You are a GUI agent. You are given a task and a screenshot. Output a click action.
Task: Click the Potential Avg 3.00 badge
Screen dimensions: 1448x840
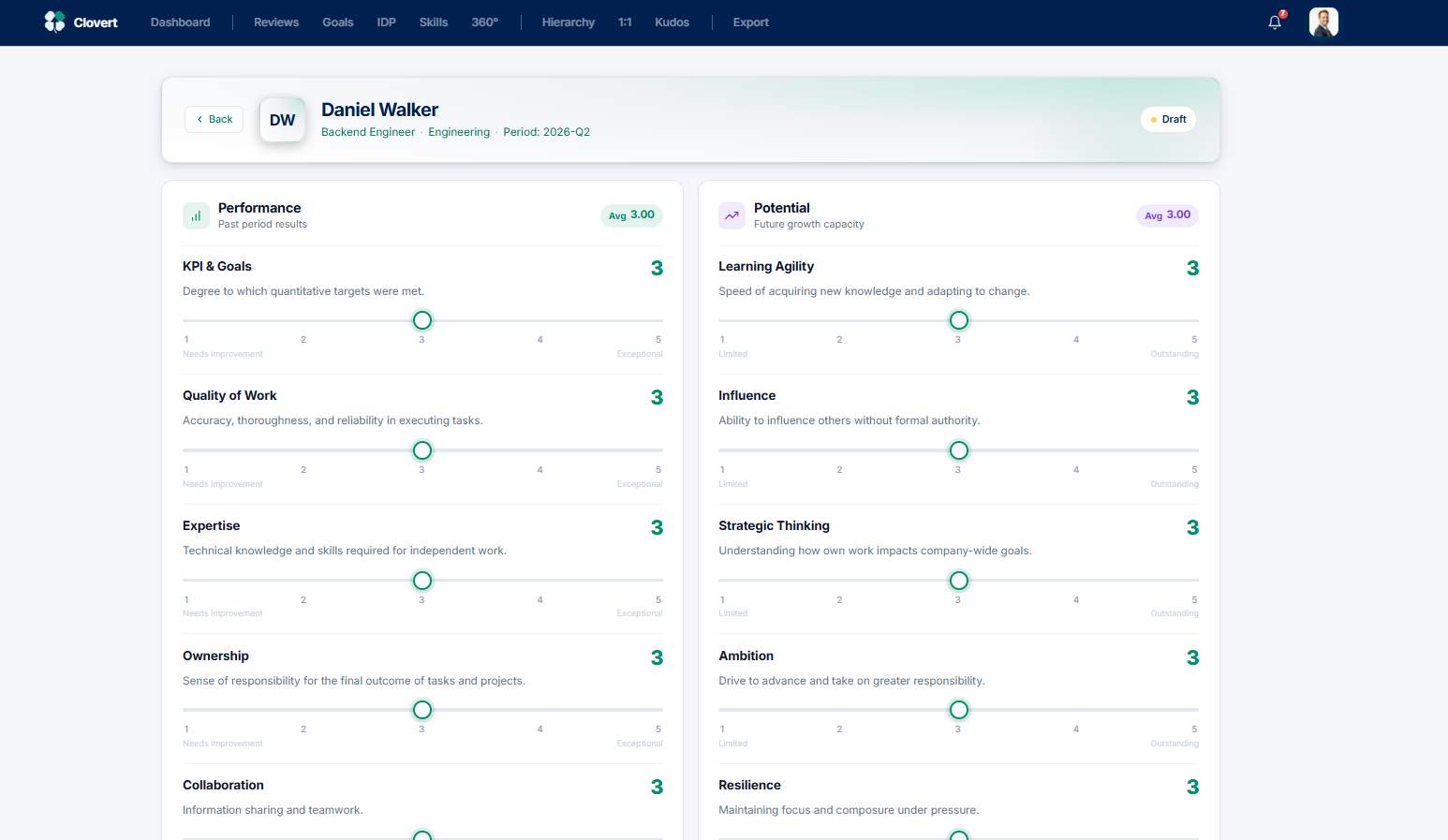coord(1167,215)
